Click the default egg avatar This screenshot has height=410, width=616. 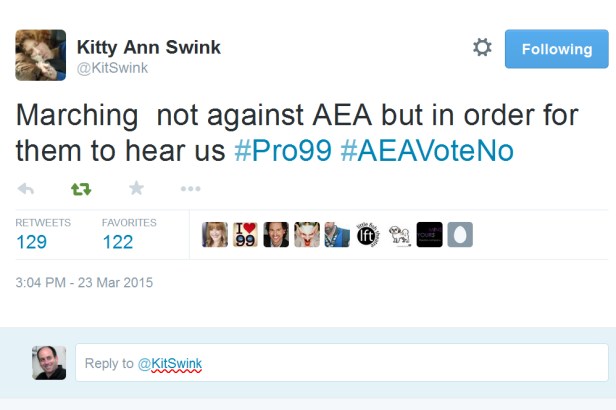[x=459, y=235]
